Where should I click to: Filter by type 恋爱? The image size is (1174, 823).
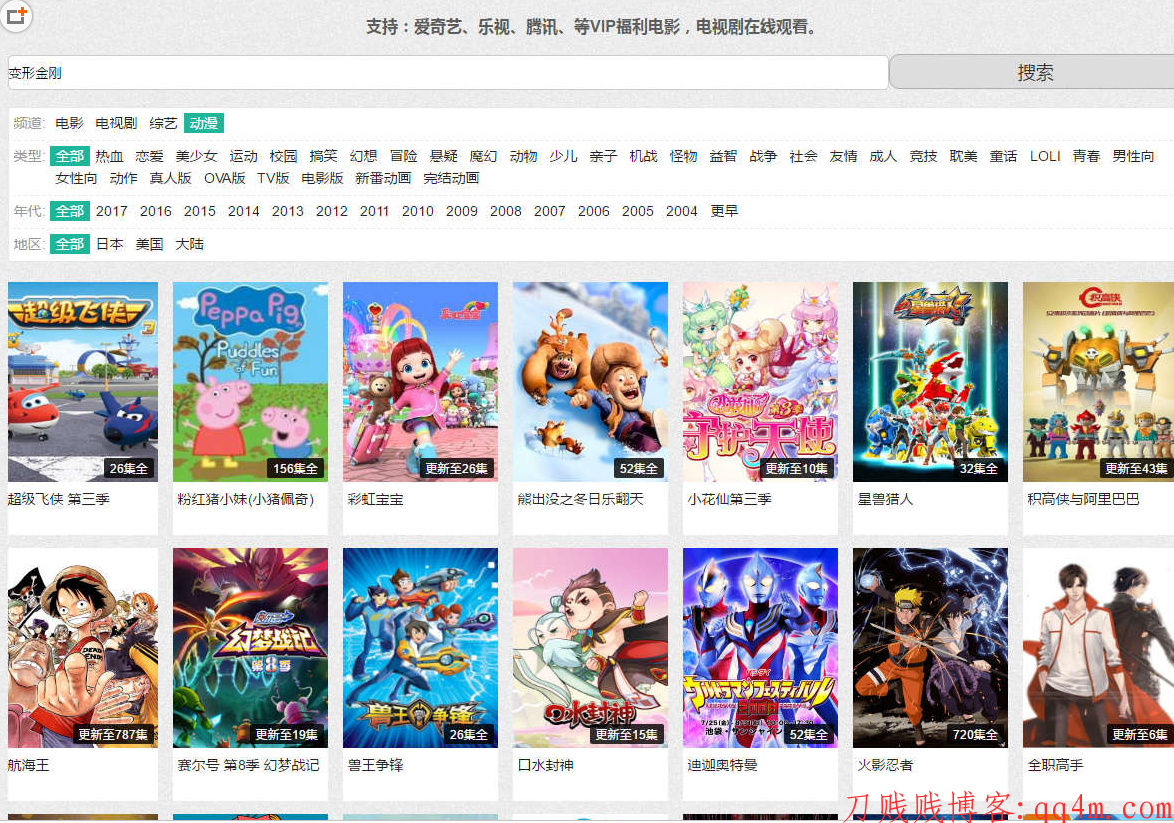150,156
